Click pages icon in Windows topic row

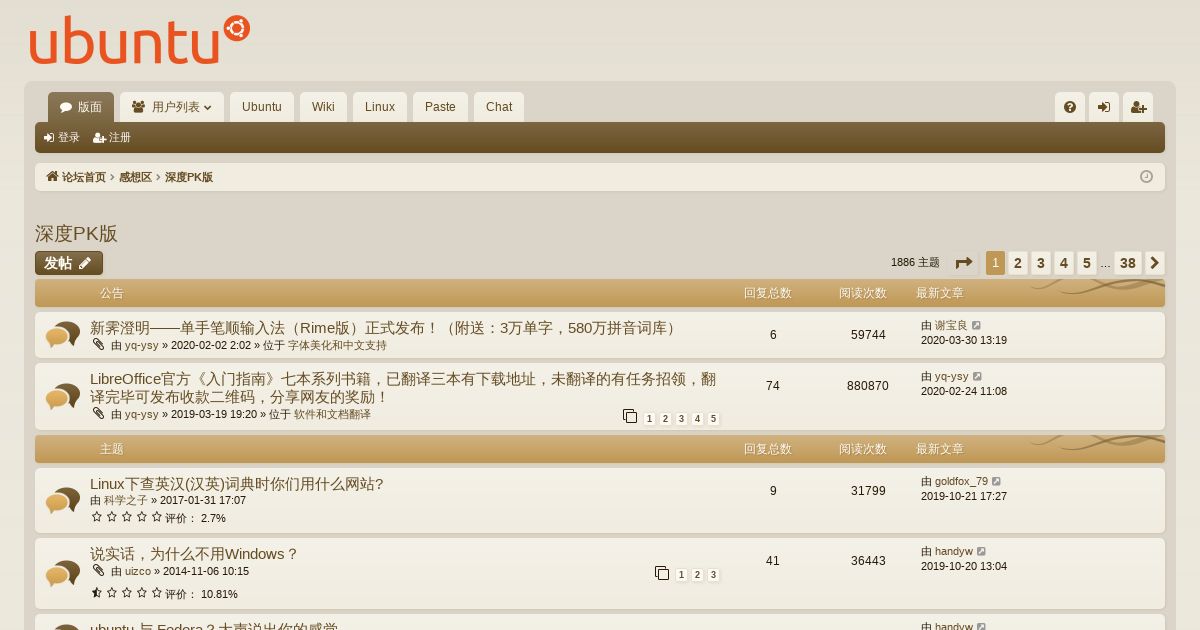point(662,573)
